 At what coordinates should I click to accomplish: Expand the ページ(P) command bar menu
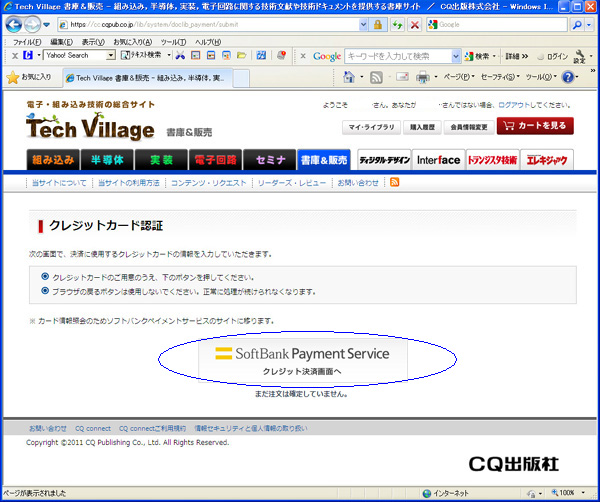coord(458,77)
